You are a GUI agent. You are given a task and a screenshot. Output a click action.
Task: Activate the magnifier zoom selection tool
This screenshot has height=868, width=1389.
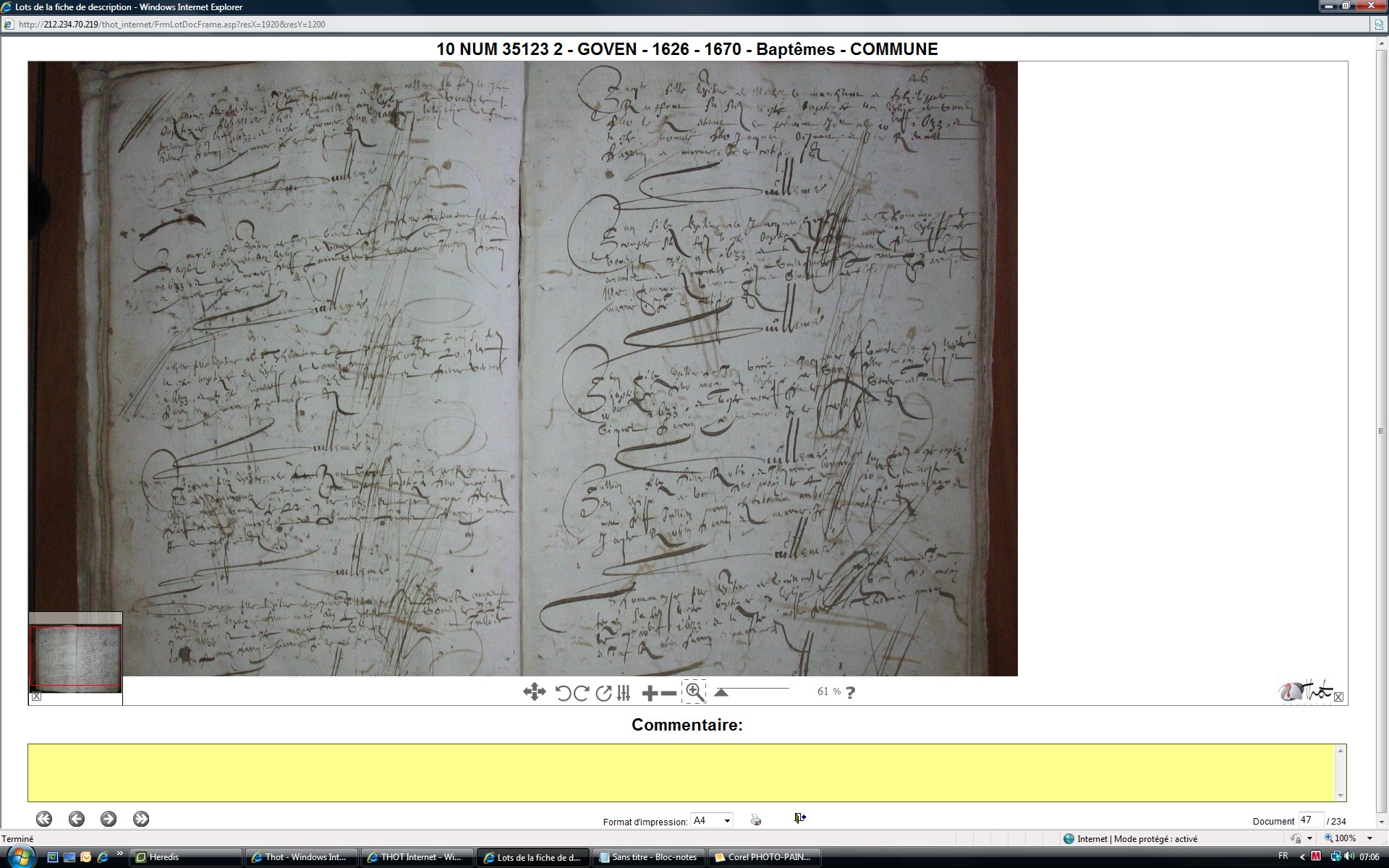(x=694, y=692)
